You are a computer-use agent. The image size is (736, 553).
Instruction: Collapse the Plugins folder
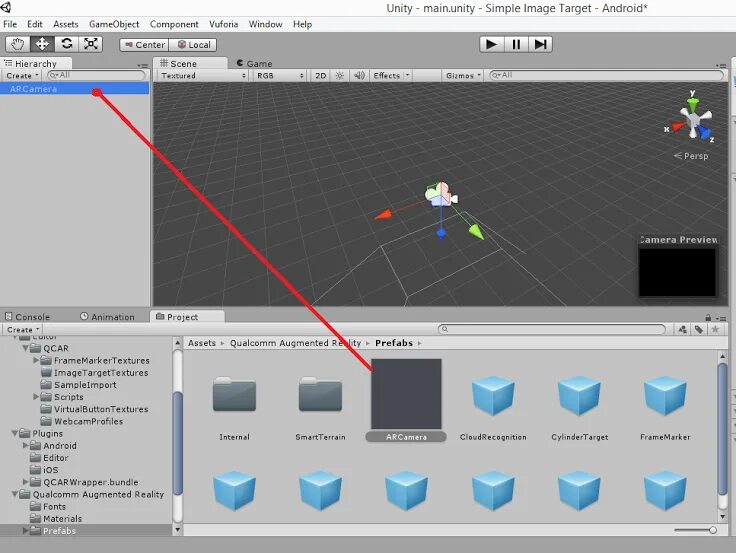[x=15, y=433]
